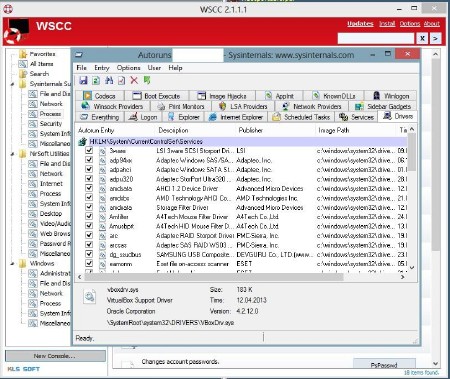
Task: Click the WSCC search input field
Action: [x=376, y=38]
